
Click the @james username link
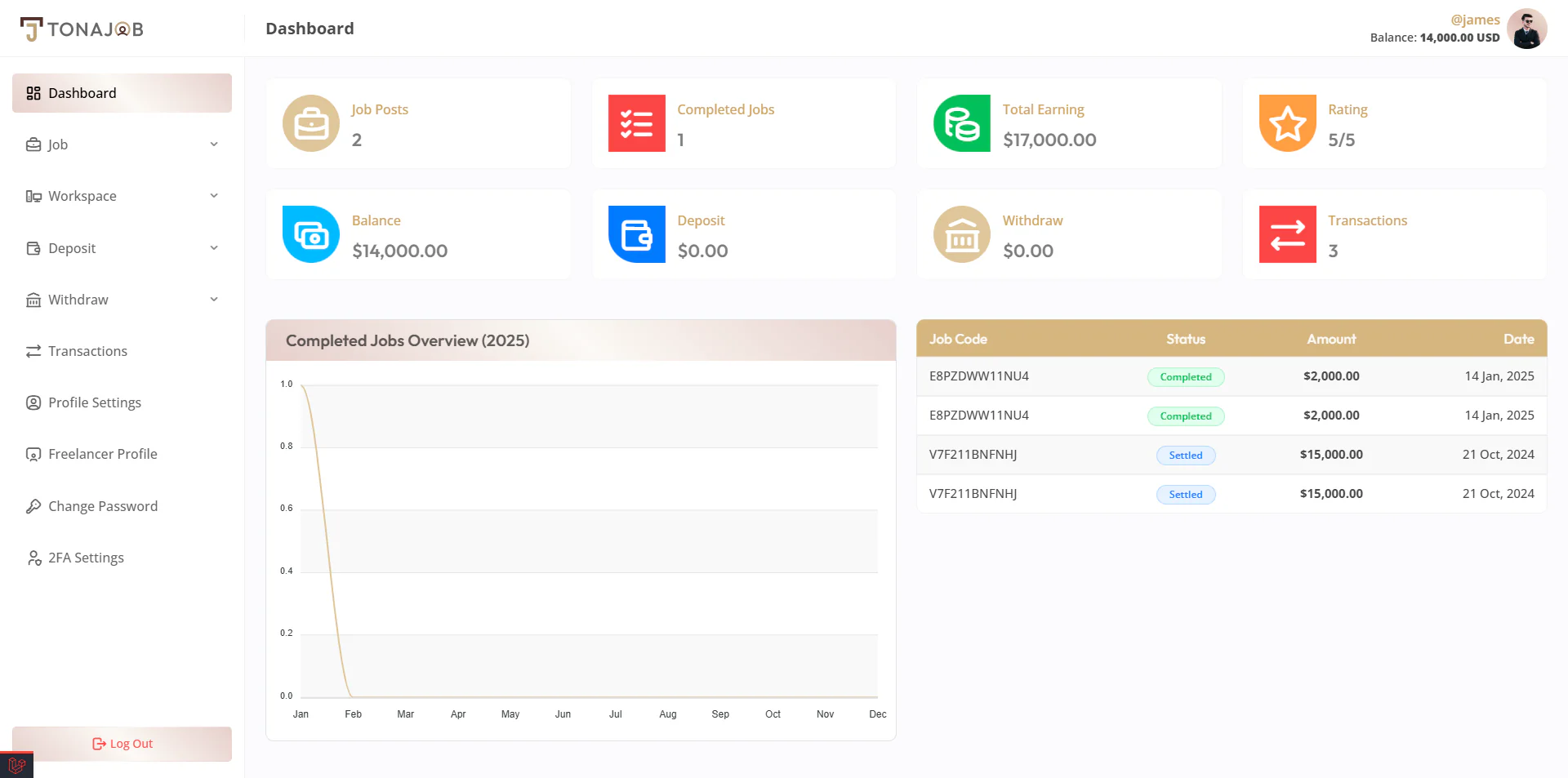point(1474,20)
